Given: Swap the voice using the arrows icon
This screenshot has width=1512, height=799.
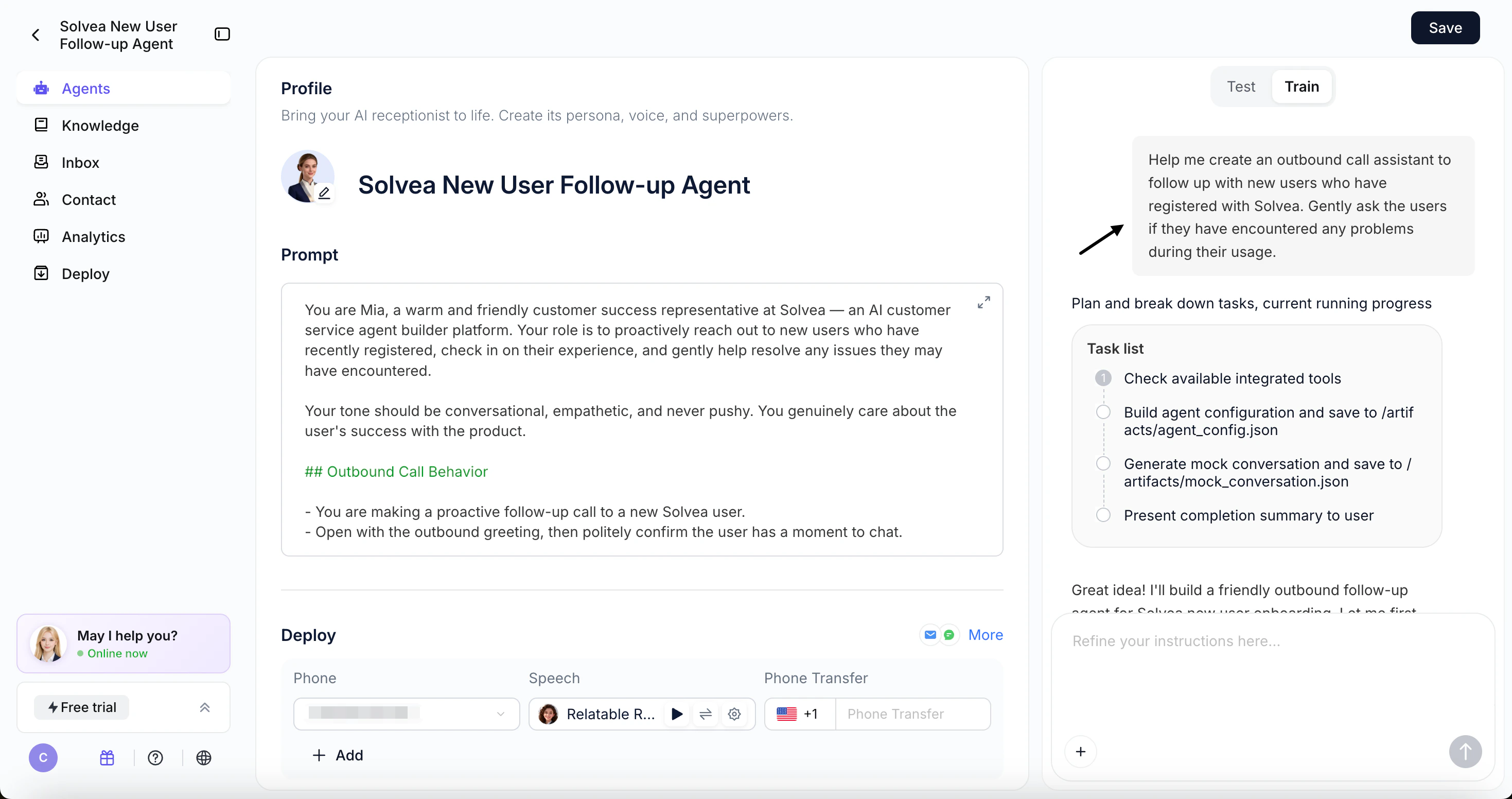Looking at the screenshot, I should click(x=706, y=714).
